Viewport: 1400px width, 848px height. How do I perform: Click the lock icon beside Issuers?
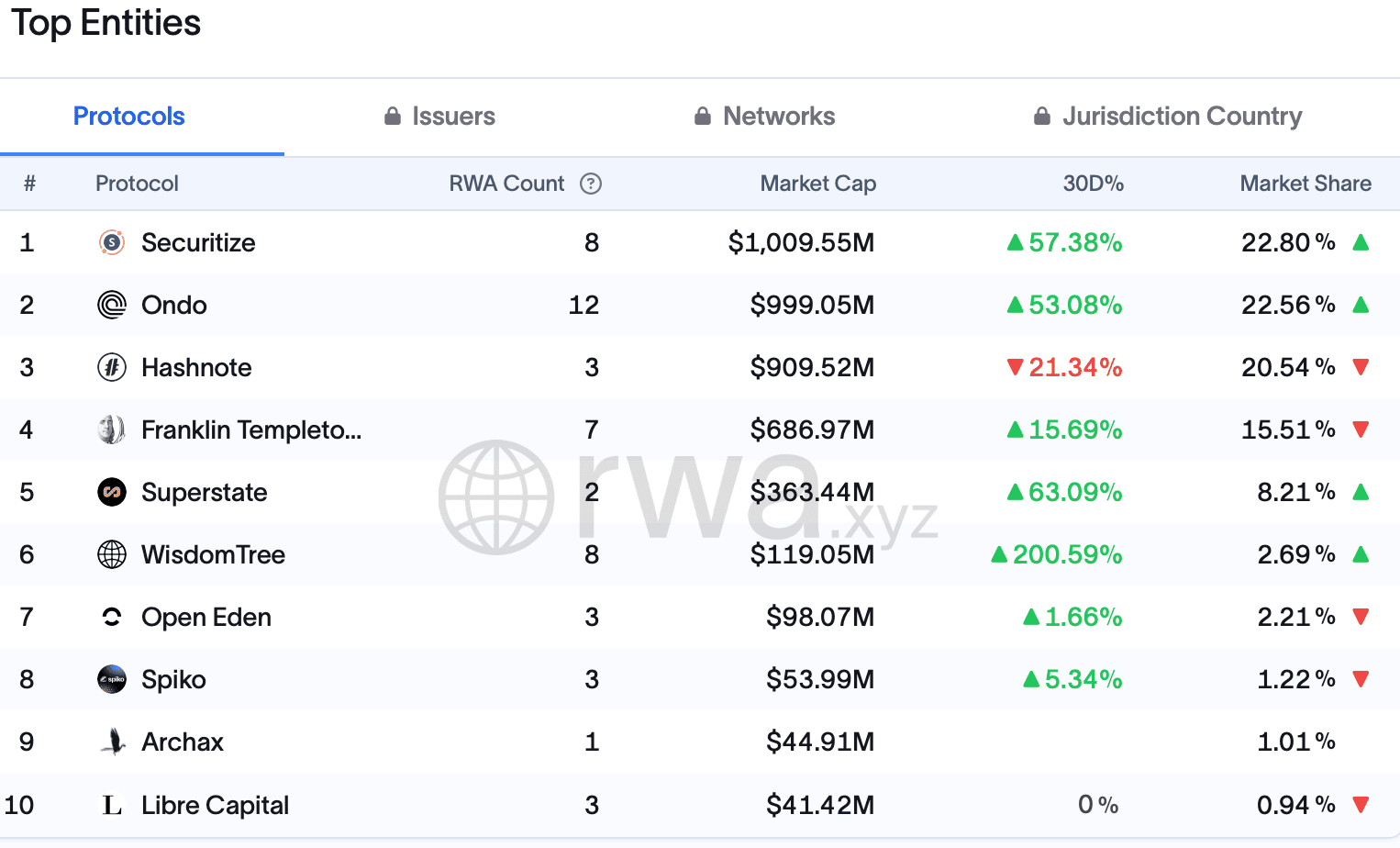(393, 116)
